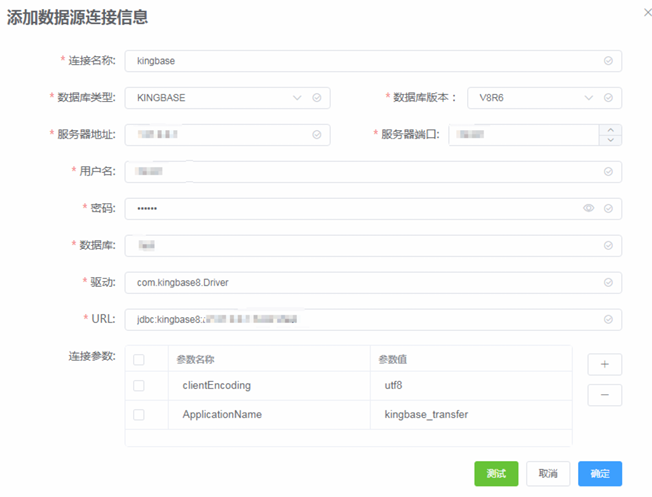Open the 数据库版本 V8R6 dropdown
The image size is (652, 497).
click(544, 98)
